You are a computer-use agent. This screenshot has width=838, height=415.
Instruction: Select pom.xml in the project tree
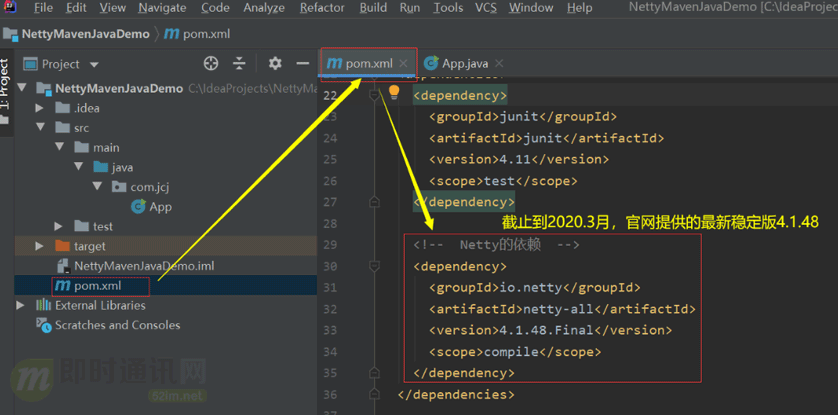coord(98,286)
